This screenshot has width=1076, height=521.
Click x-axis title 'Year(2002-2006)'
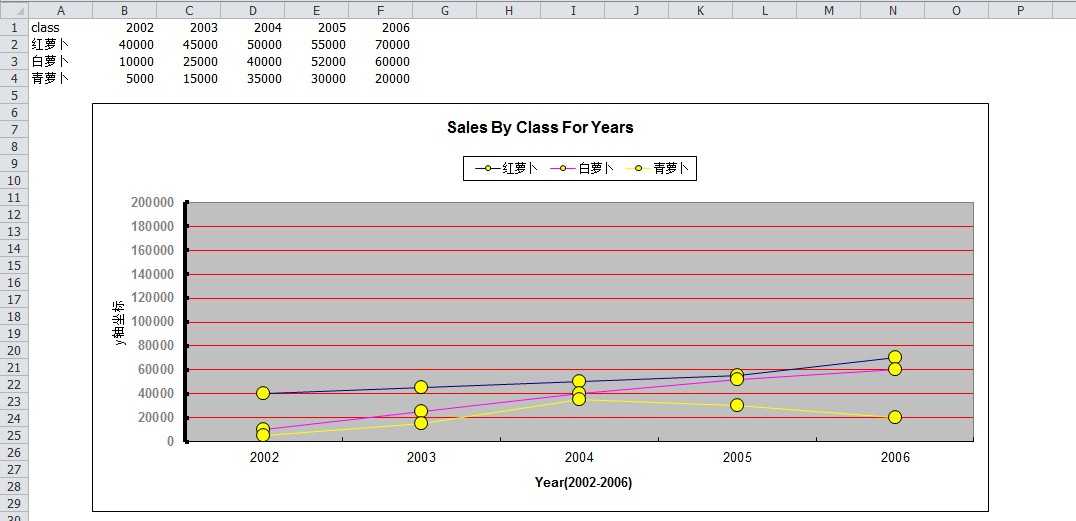(583, 483)
